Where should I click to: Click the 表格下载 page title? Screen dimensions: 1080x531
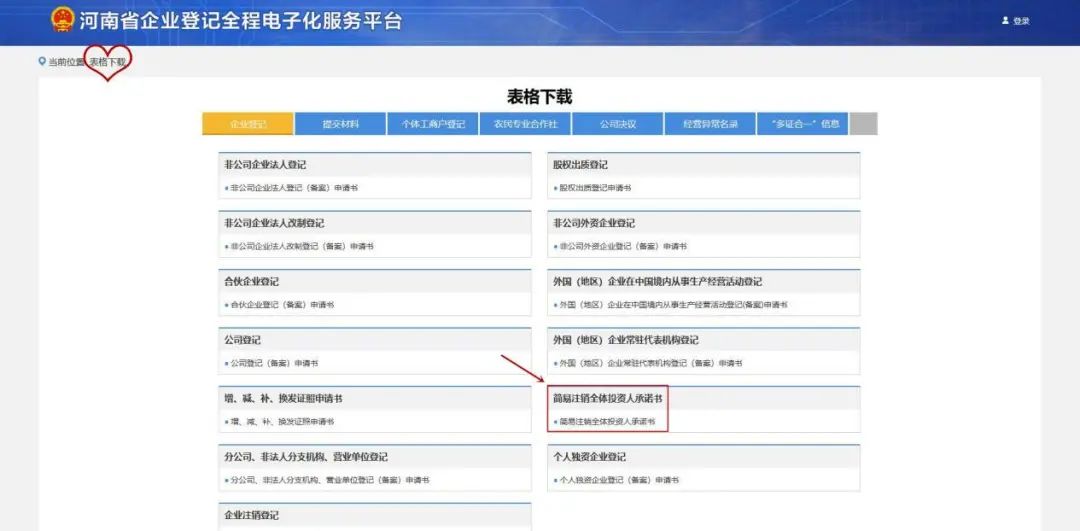click(539, 97)
